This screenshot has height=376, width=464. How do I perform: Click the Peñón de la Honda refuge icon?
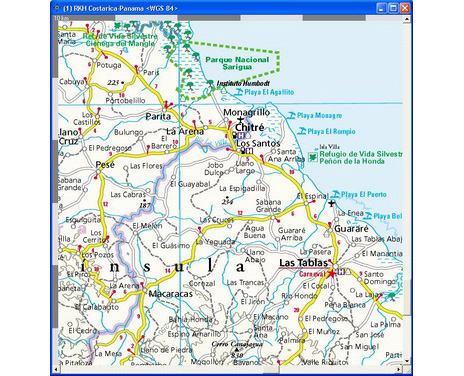(x=312, y=156)
